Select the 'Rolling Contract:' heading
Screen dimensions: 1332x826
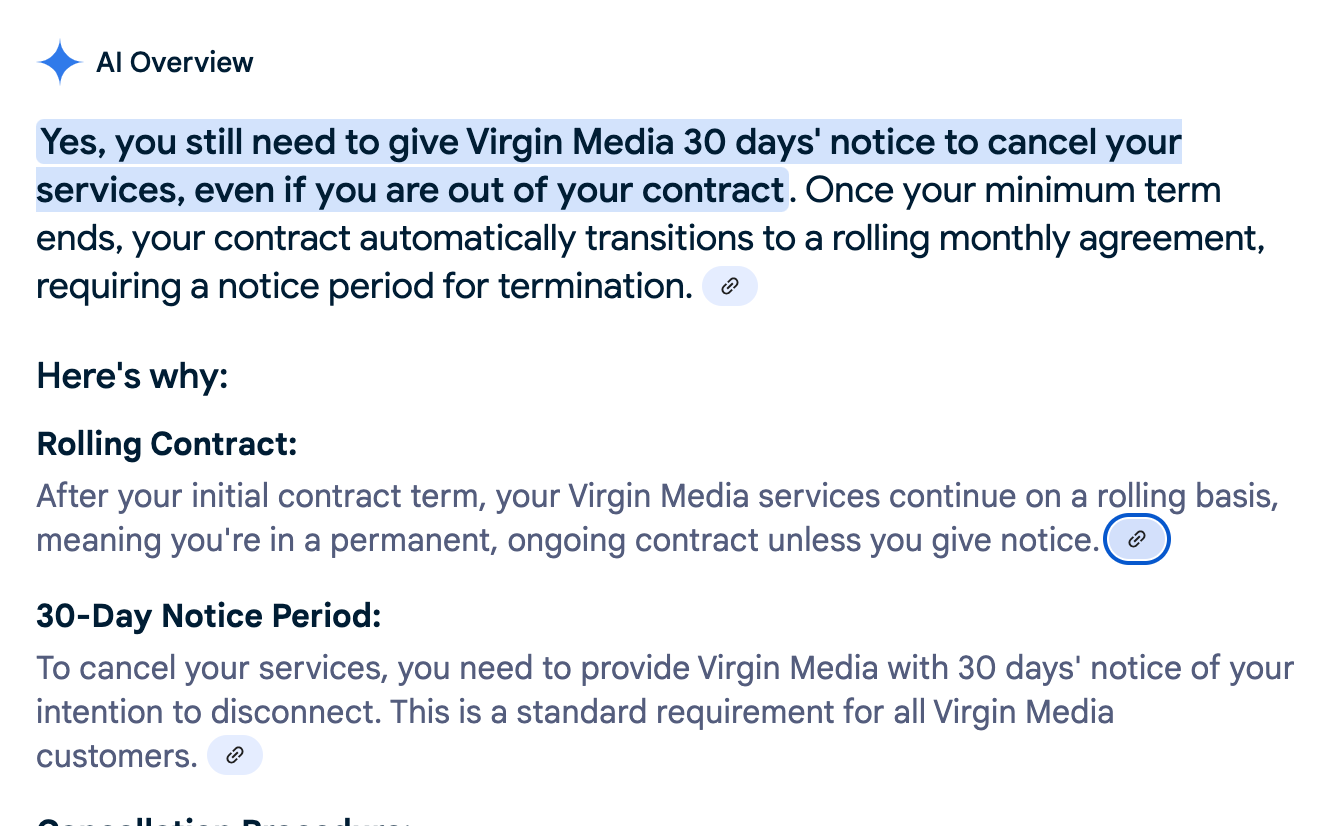(x=167, y=444)
